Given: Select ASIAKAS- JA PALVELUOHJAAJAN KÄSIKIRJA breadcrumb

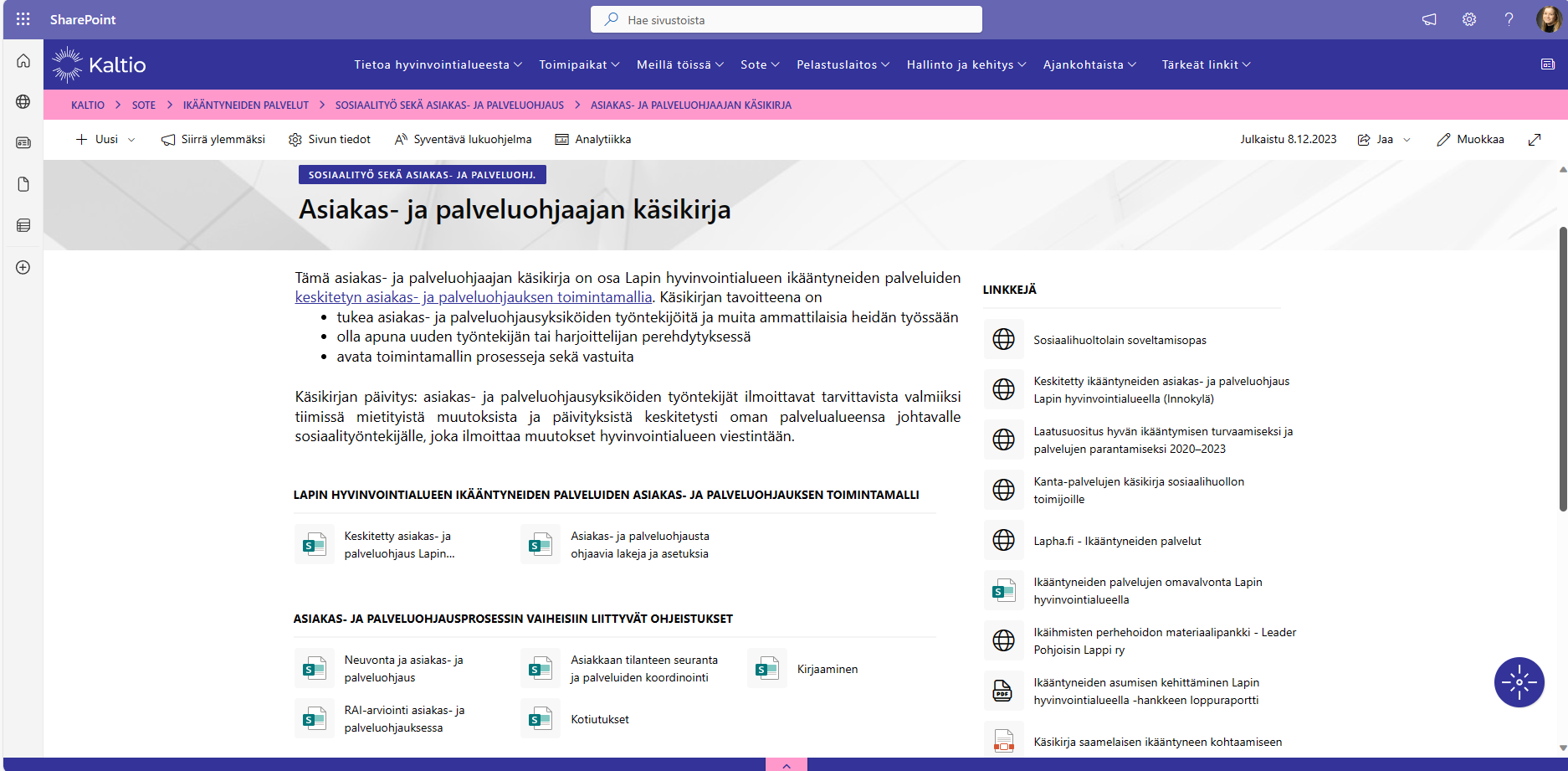Looking at the screenshot, I should click(x=691, y=105).
